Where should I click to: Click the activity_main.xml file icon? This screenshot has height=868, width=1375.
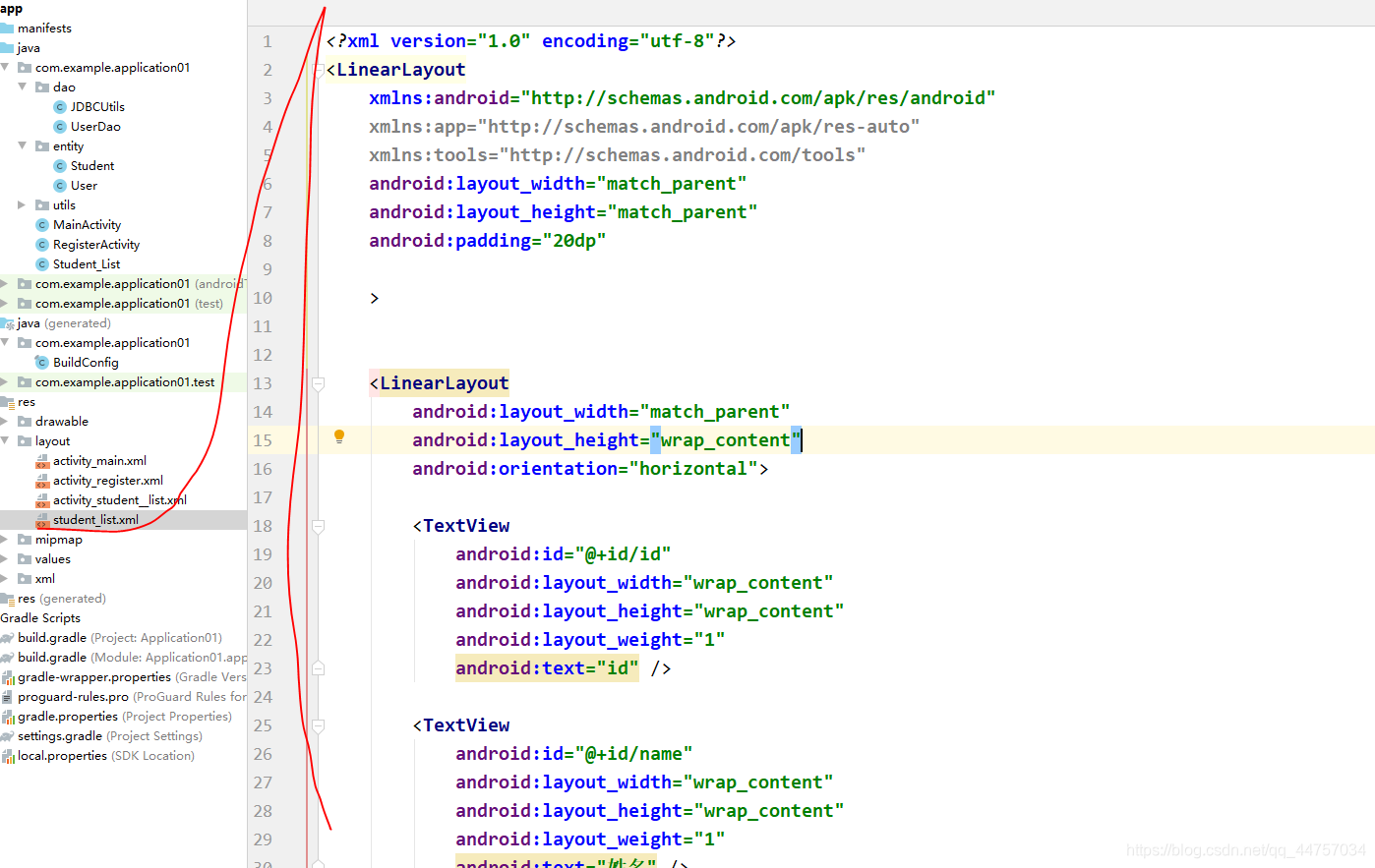tap(42, 460)
